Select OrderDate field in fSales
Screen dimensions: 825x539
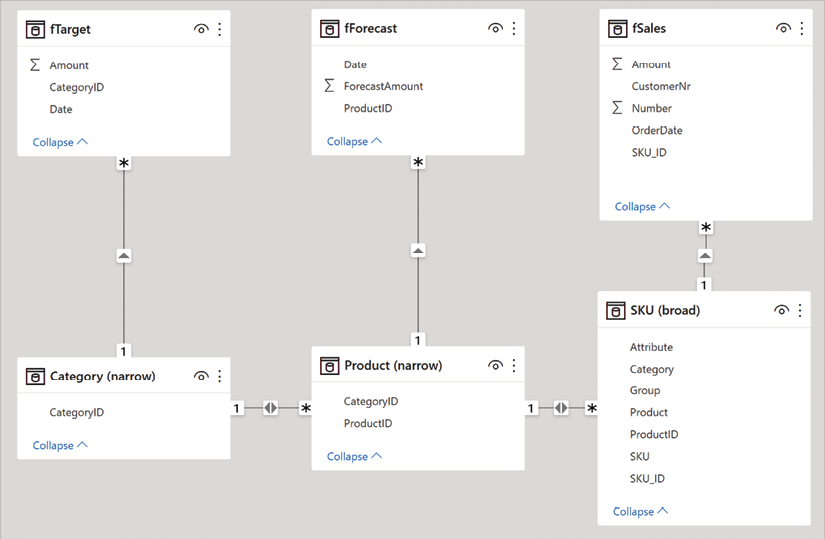tap(657, 131)
